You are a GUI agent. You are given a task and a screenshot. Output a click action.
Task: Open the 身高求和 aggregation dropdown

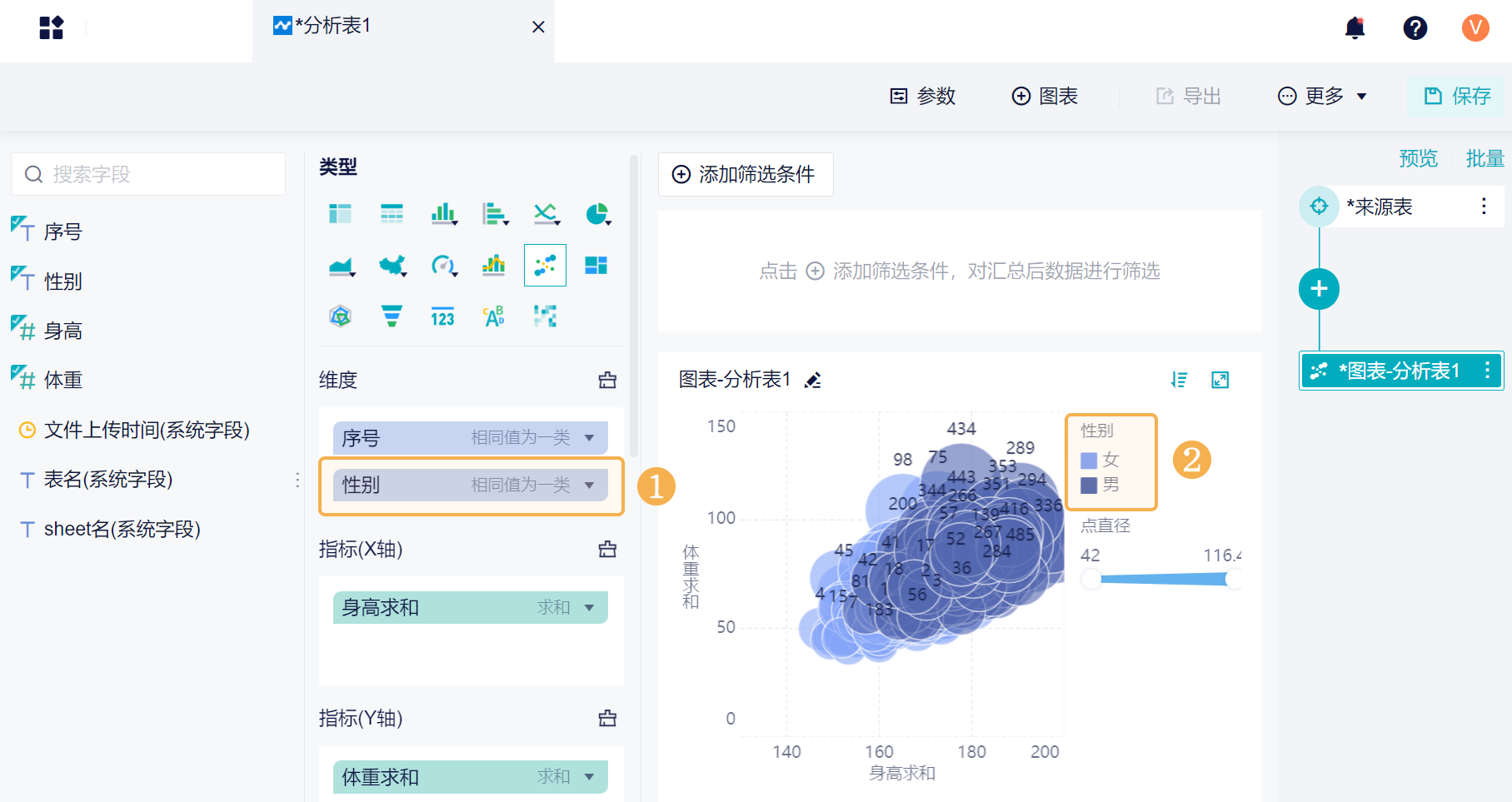(589, 608)
